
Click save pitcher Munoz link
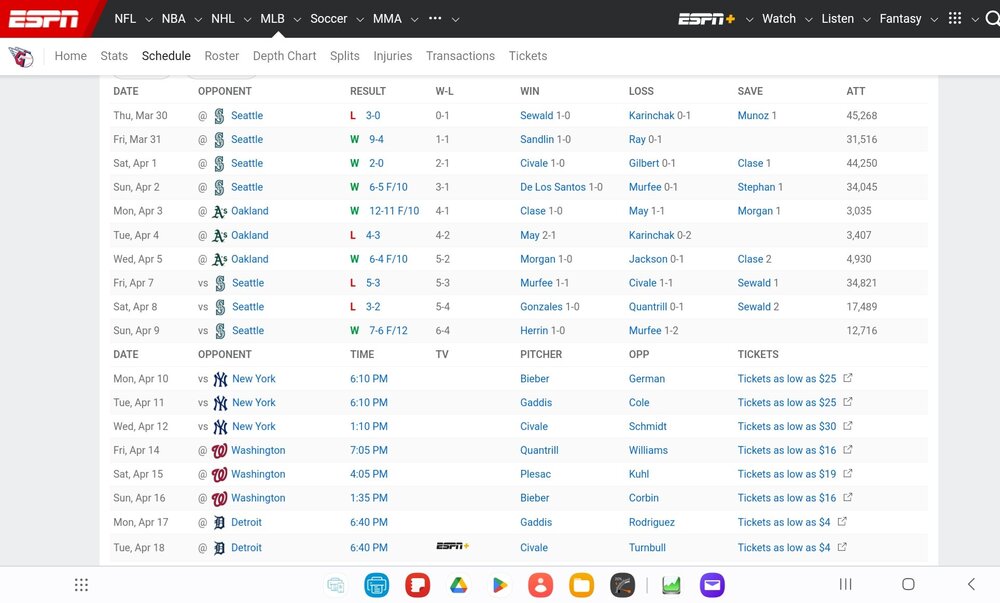pyautogui.click(x=753, y=115)
